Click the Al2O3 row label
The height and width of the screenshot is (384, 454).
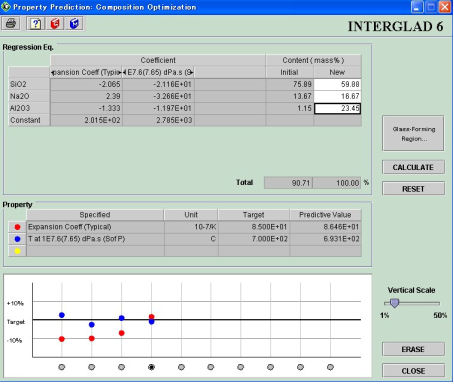pyautogui.click(x=29, y=108)
